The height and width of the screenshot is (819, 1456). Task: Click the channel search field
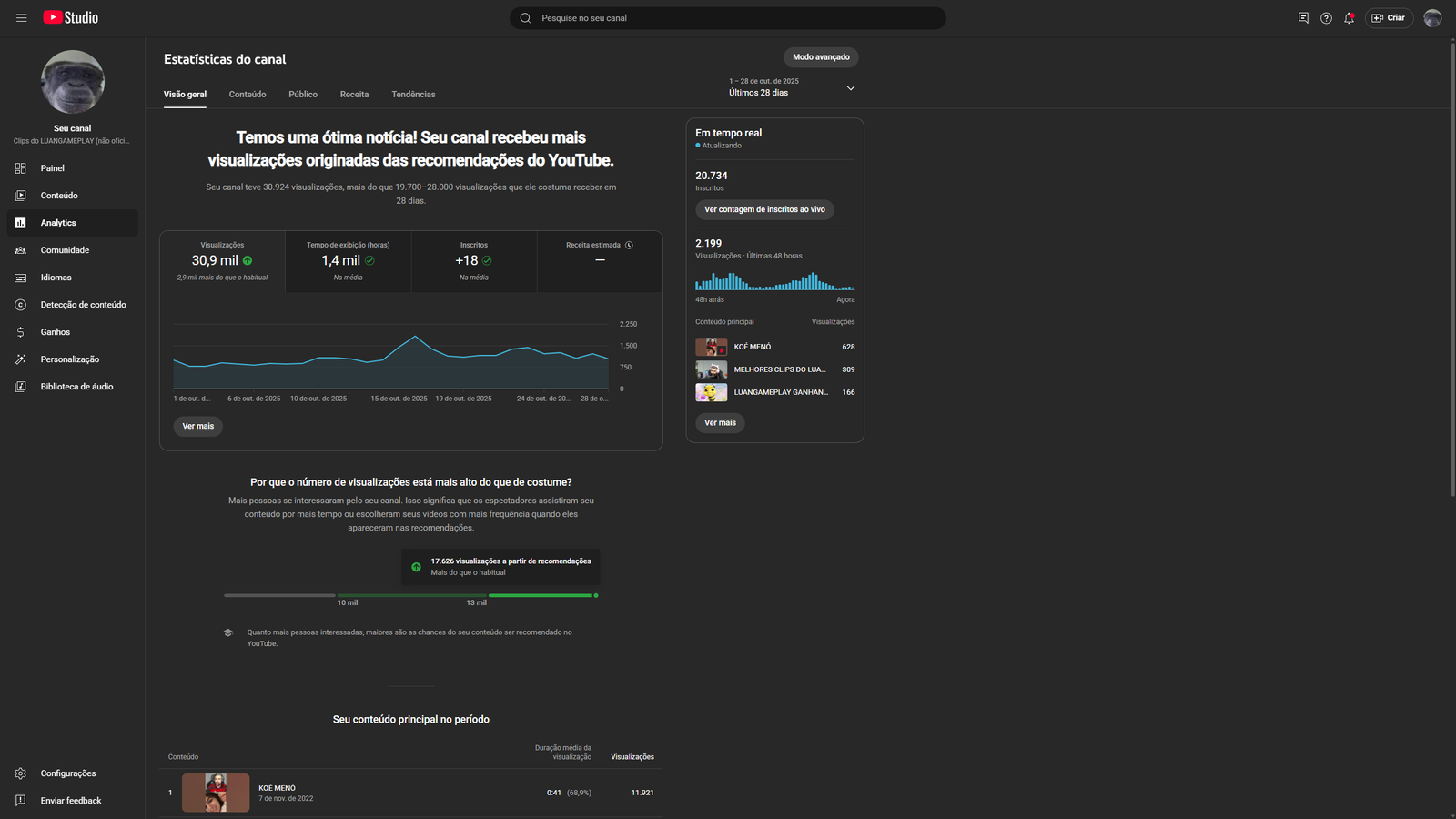(x=728, y=18)
